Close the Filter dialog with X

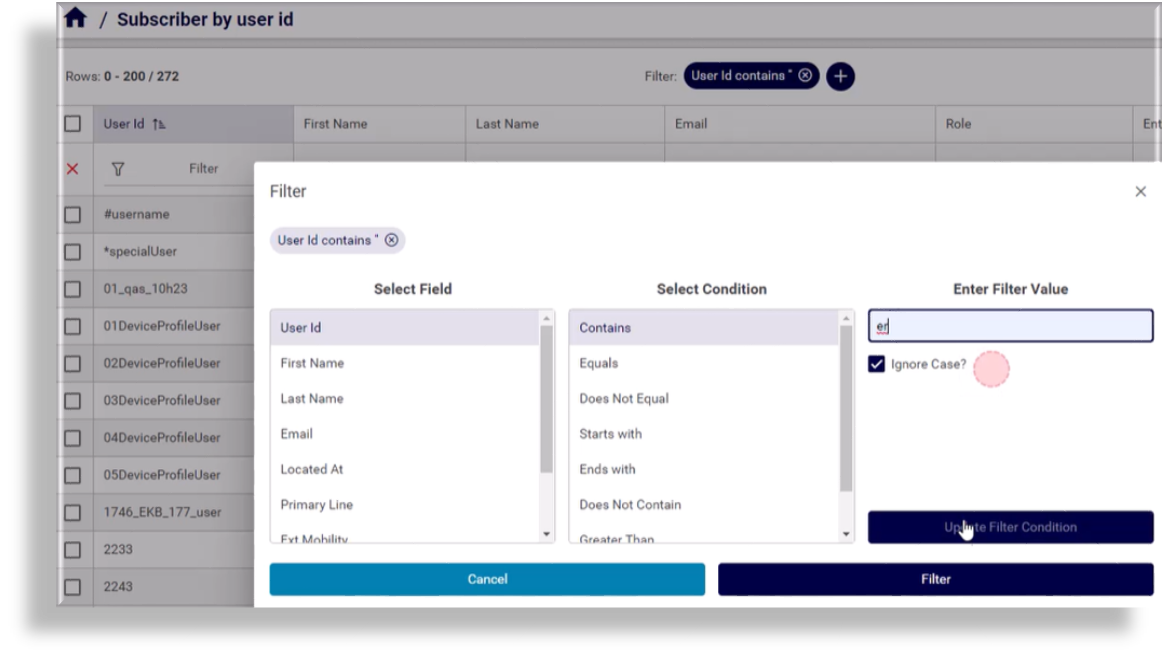[x=1140, y=191]
